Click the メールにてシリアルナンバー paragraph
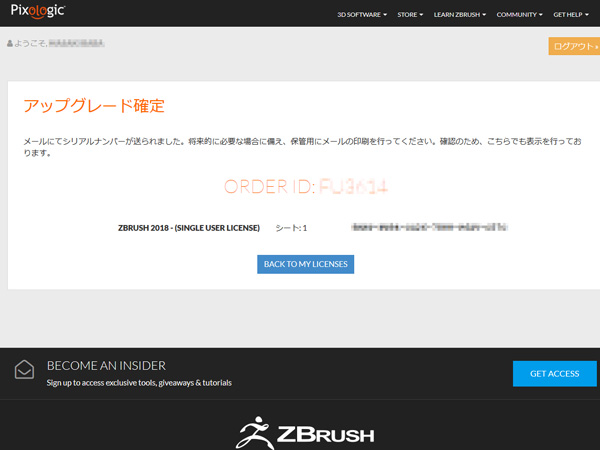Screen dimensions: 600x450 pyautogui.click(x=302, y=147)
